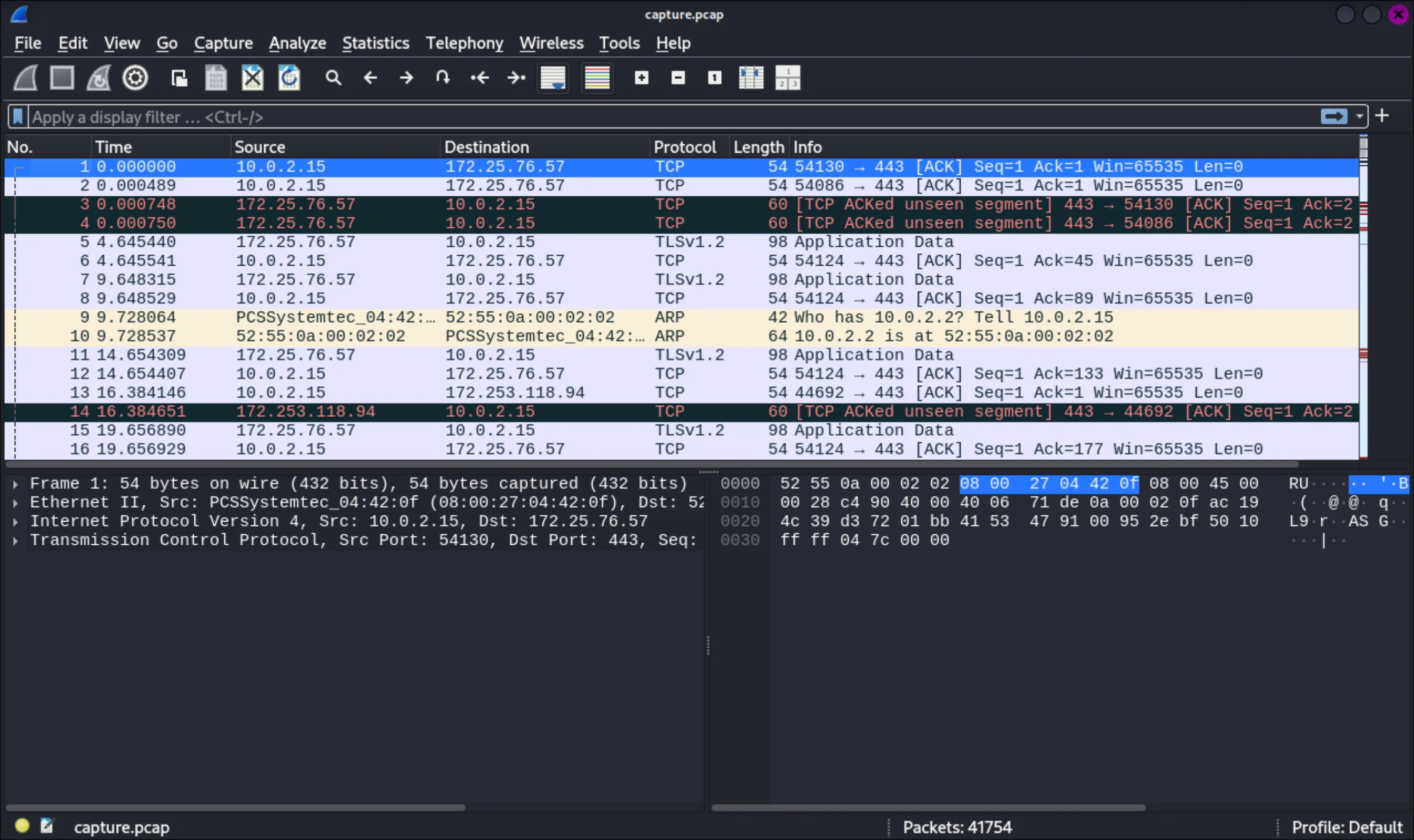The image size is (1414, 840).
Task: Apply the current display filter arrow
Action: pos(1333,116)
